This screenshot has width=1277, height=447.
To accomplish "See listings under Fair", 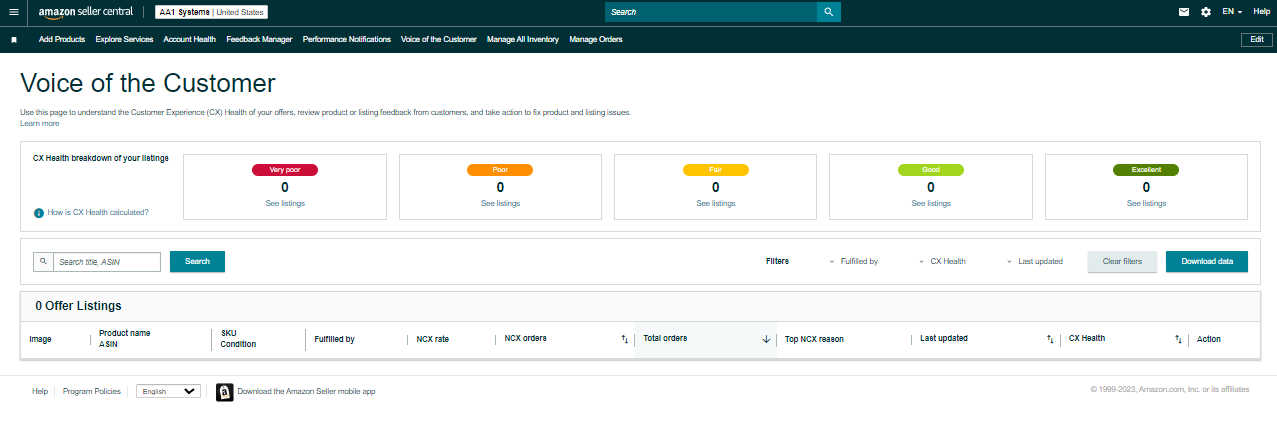I will (715, 203).
